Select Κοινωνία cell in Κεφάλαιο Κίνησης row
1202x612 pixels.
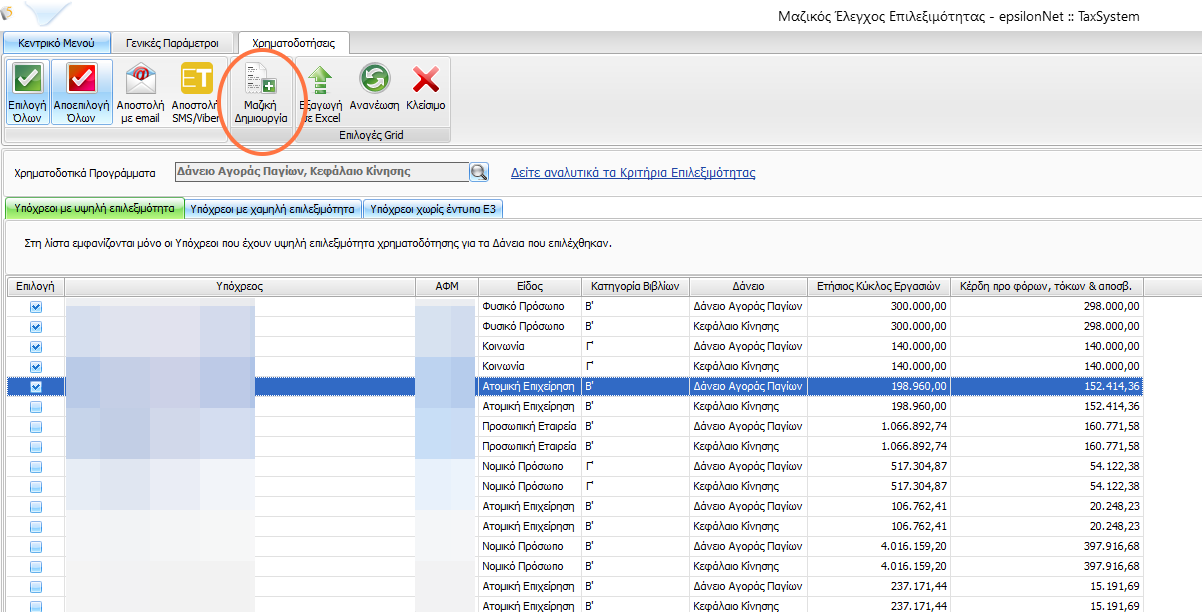point(530,367)
